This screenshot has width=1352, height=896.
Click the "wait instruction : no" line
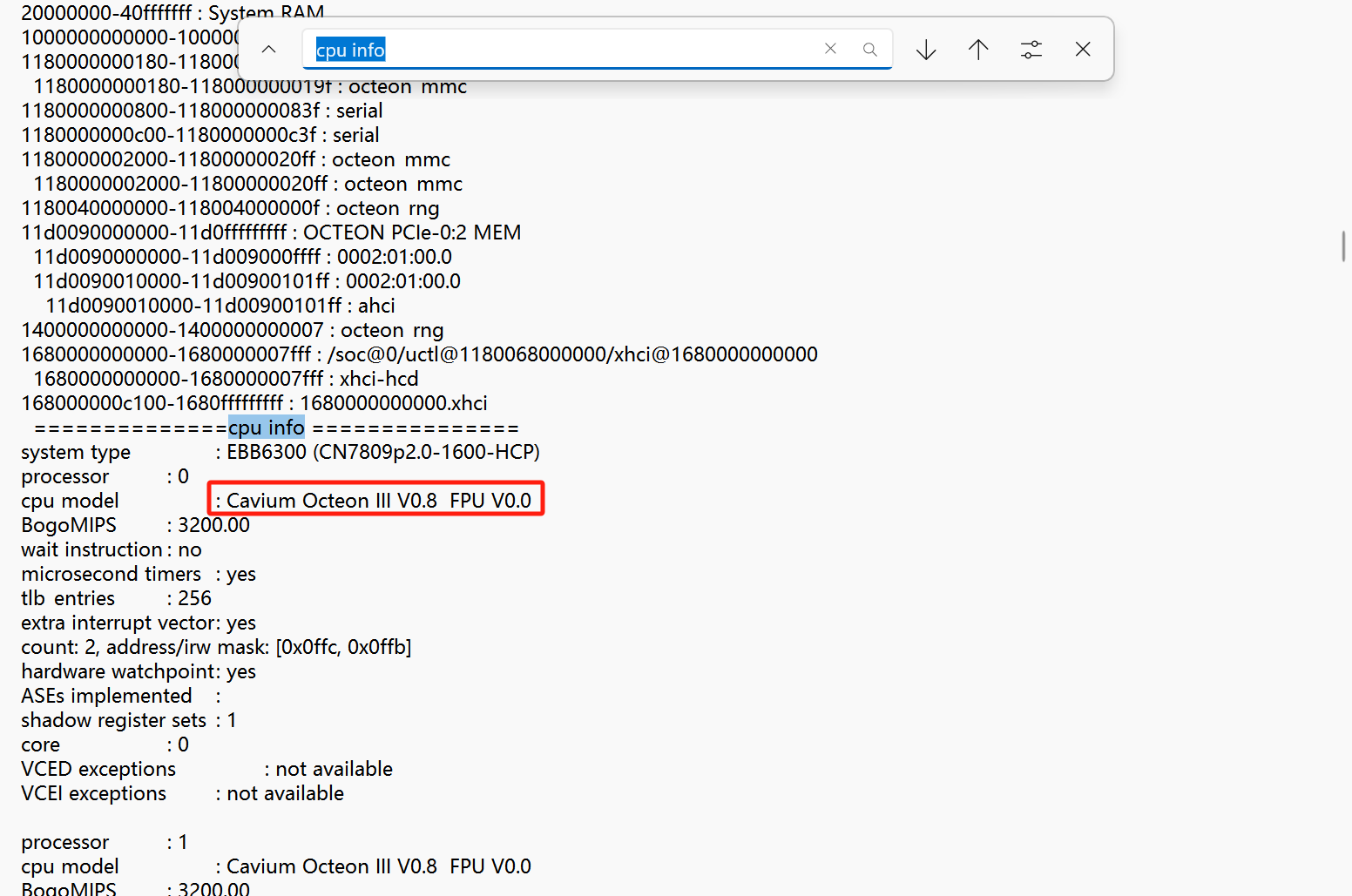[x=112, y=549]
